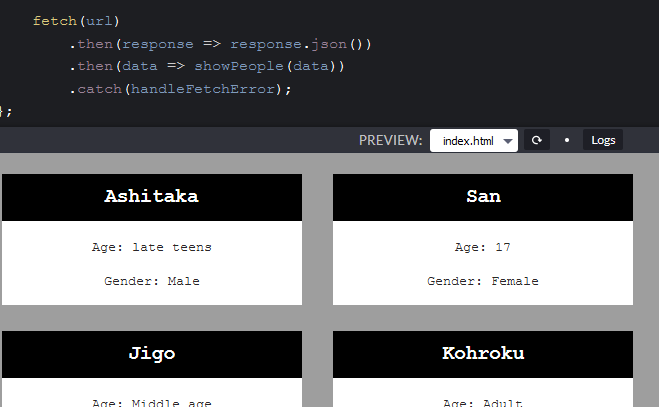This screenshot has height=407, width=659.
Task: Click the 'Age: Middle age' line in the Jigo card
Action: (152, 402)
